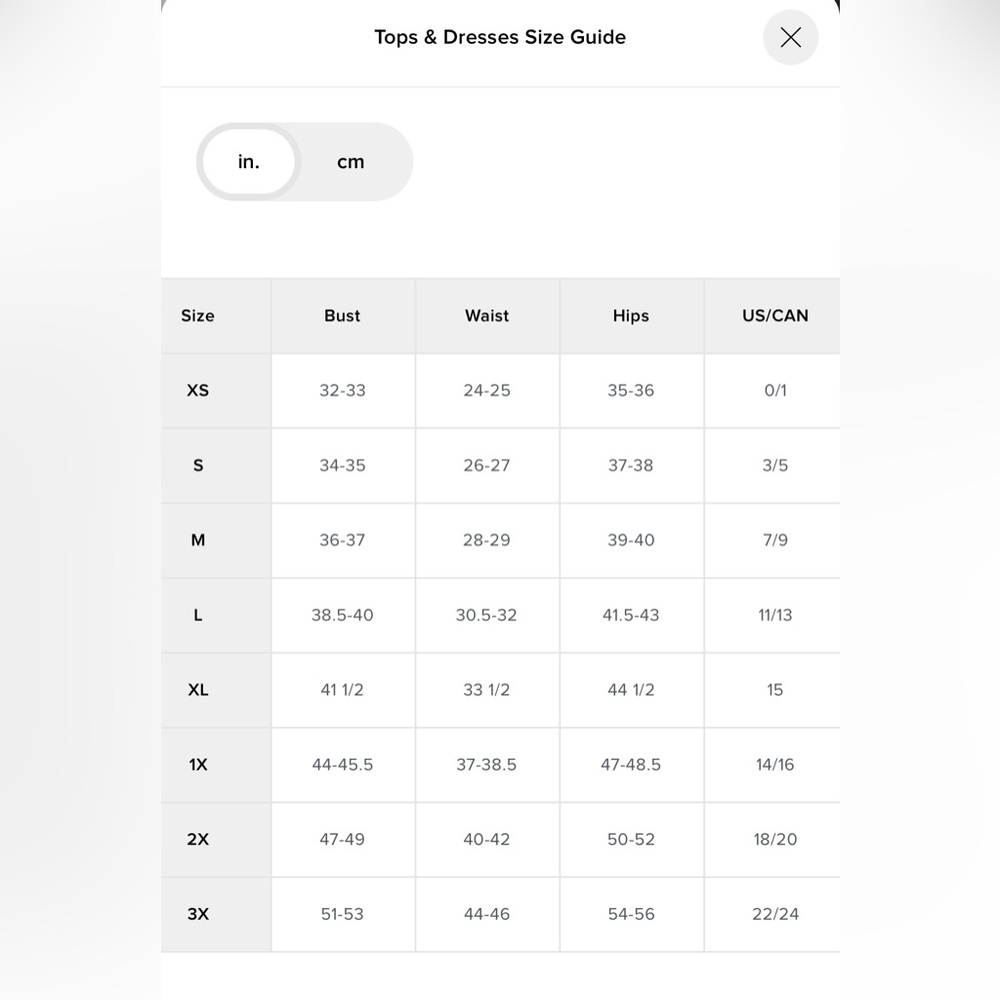
Task: Select the S size row label
Action: [x=198, y=466]
